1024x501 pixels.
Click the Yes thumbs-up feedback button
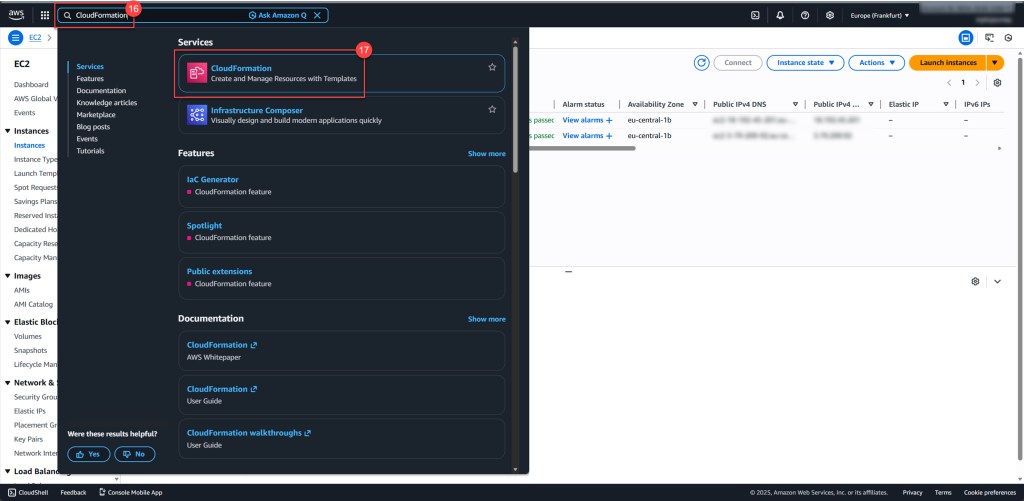tap(89, 454)
